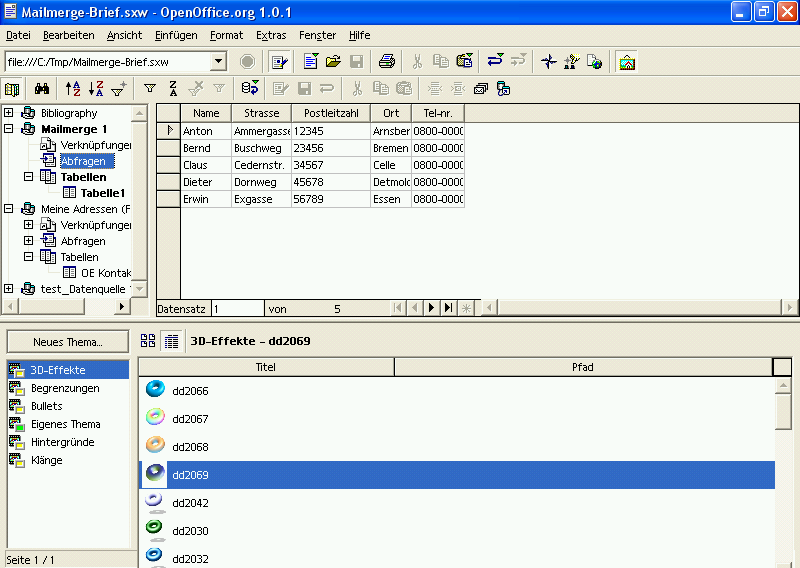Sort records ascending with A-Z icon
Screen dimensions: 800x568
click(73, 89)
